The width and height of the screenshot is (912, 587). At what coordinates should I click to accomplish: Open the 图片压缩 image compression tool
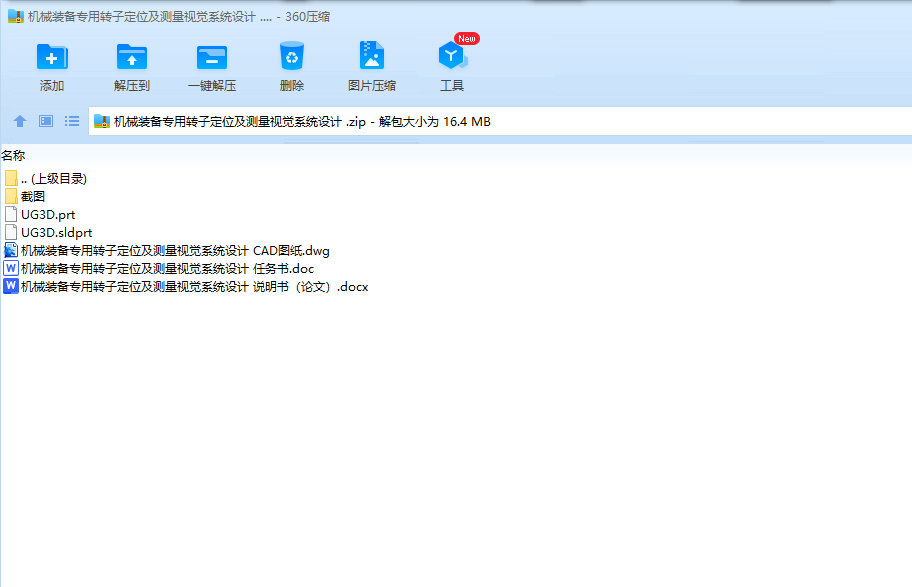[372, 55]
